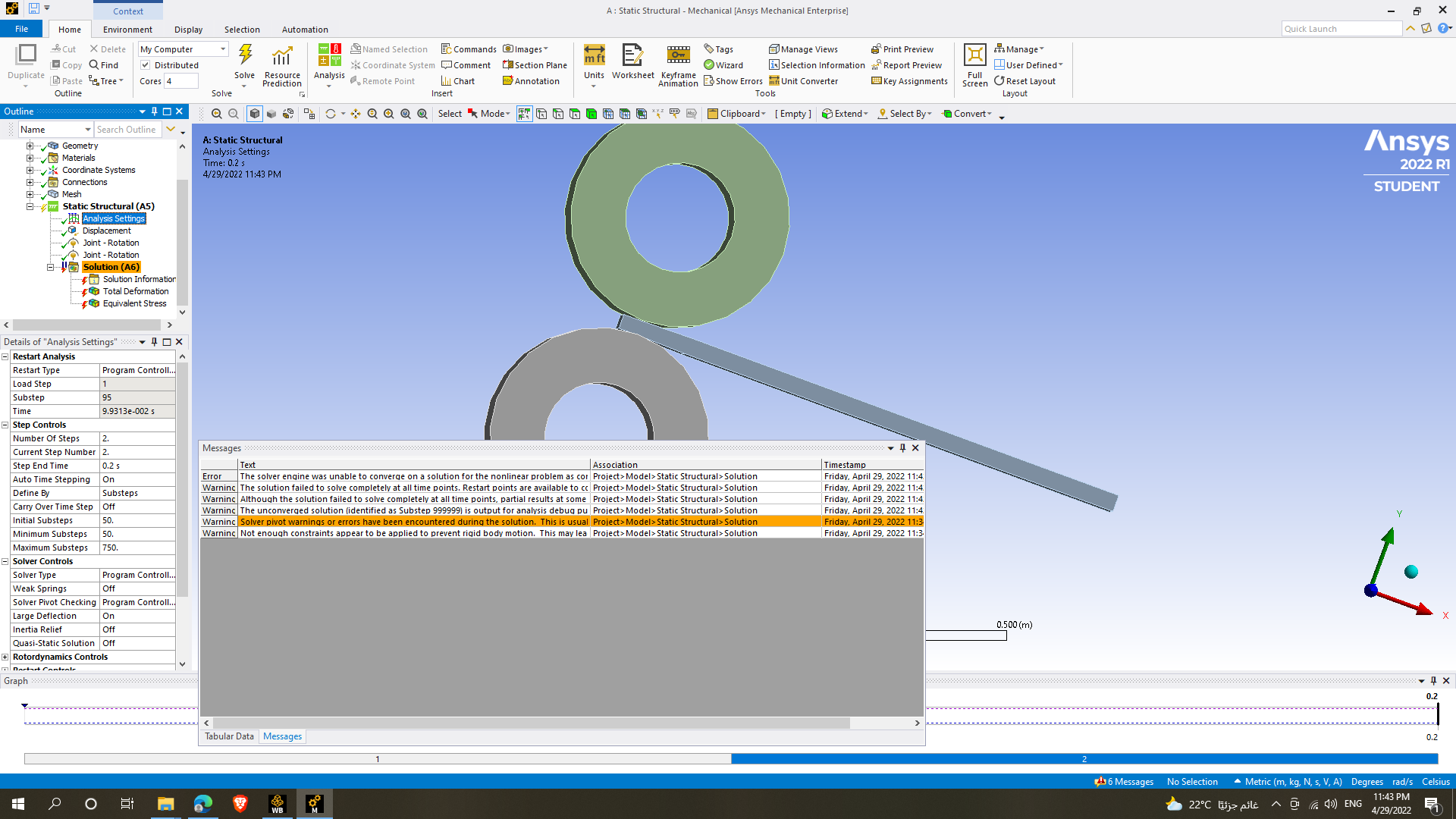Click Show Errors button
The image size is (1456, 819).
point(733,81)
